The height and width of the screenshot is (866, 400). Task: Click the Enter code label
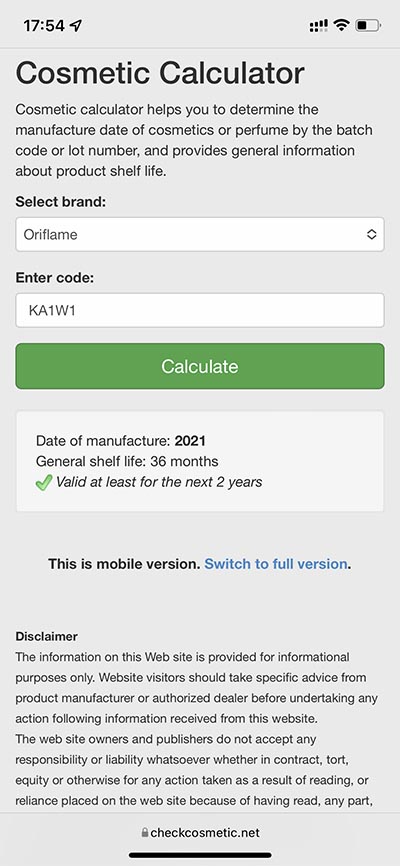click(55, 278)
